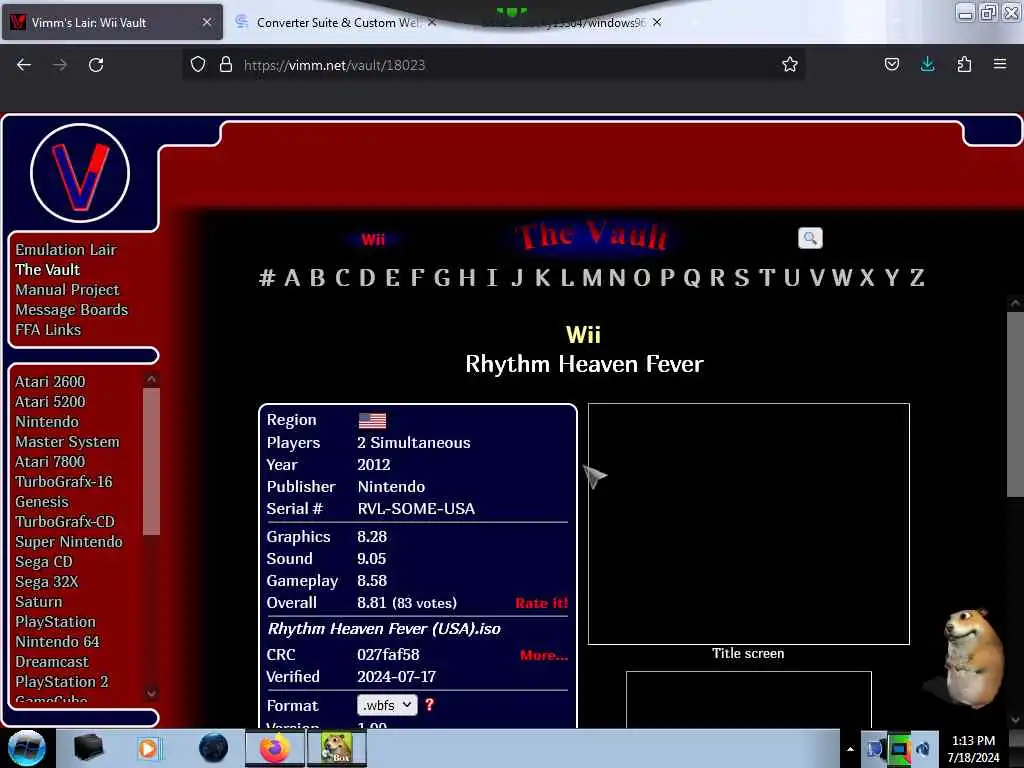Click the USA flag region icon
This screenshot has width=1024, height=768.
pyautogui.click(x=372, y=420)
